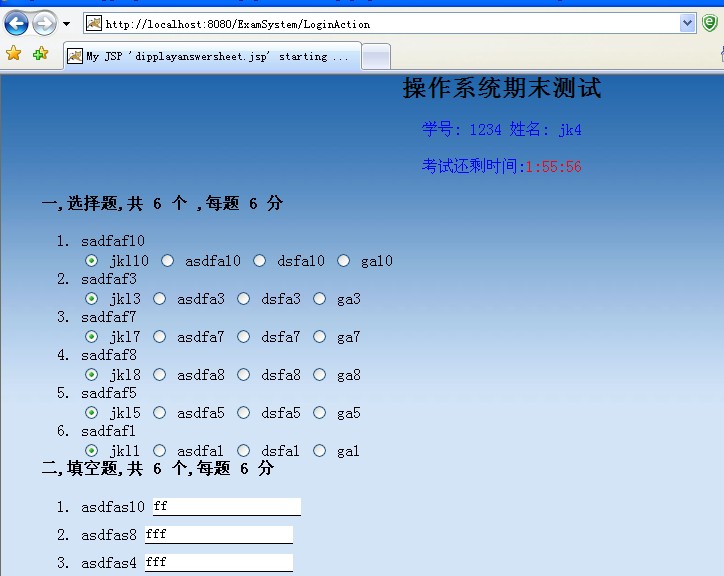Click question text 'sadfaf1'
The width and height of the screenshot is (724, 576).
(x=108, y=431)
